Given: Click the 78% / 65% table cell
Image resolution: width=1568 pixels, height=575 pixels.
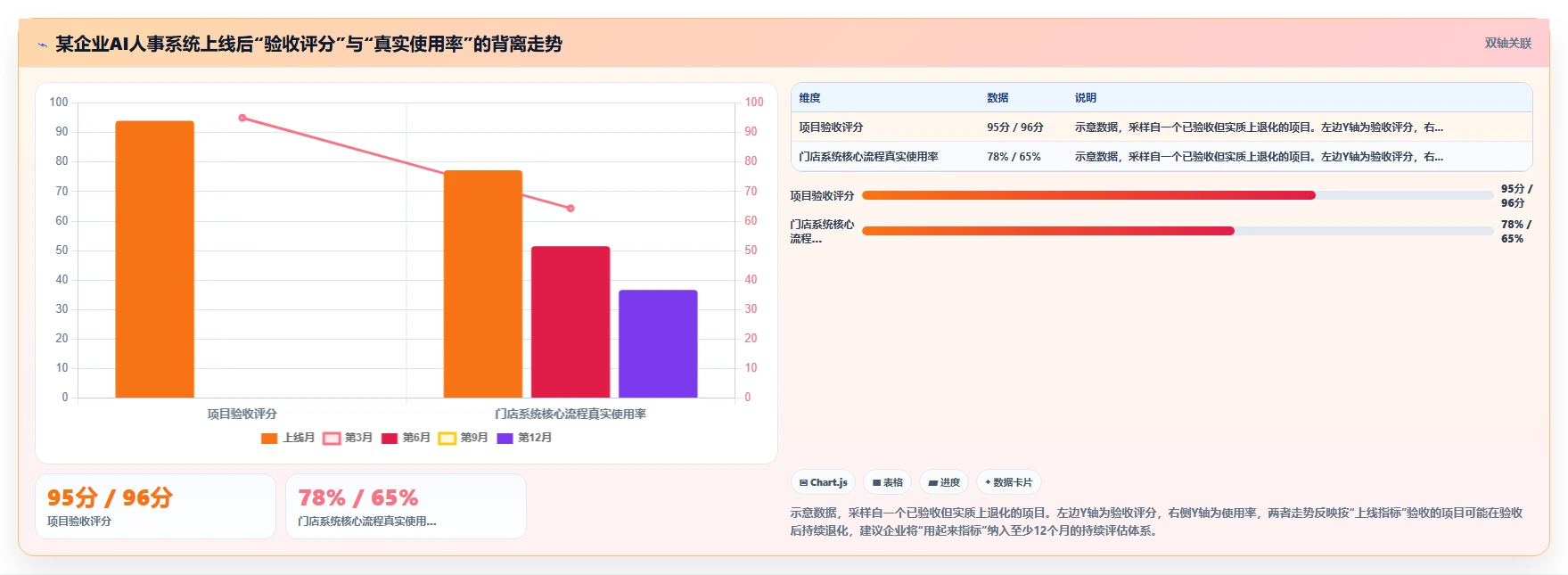Looking at the screenshot, I should click(x=1014, y=157).
